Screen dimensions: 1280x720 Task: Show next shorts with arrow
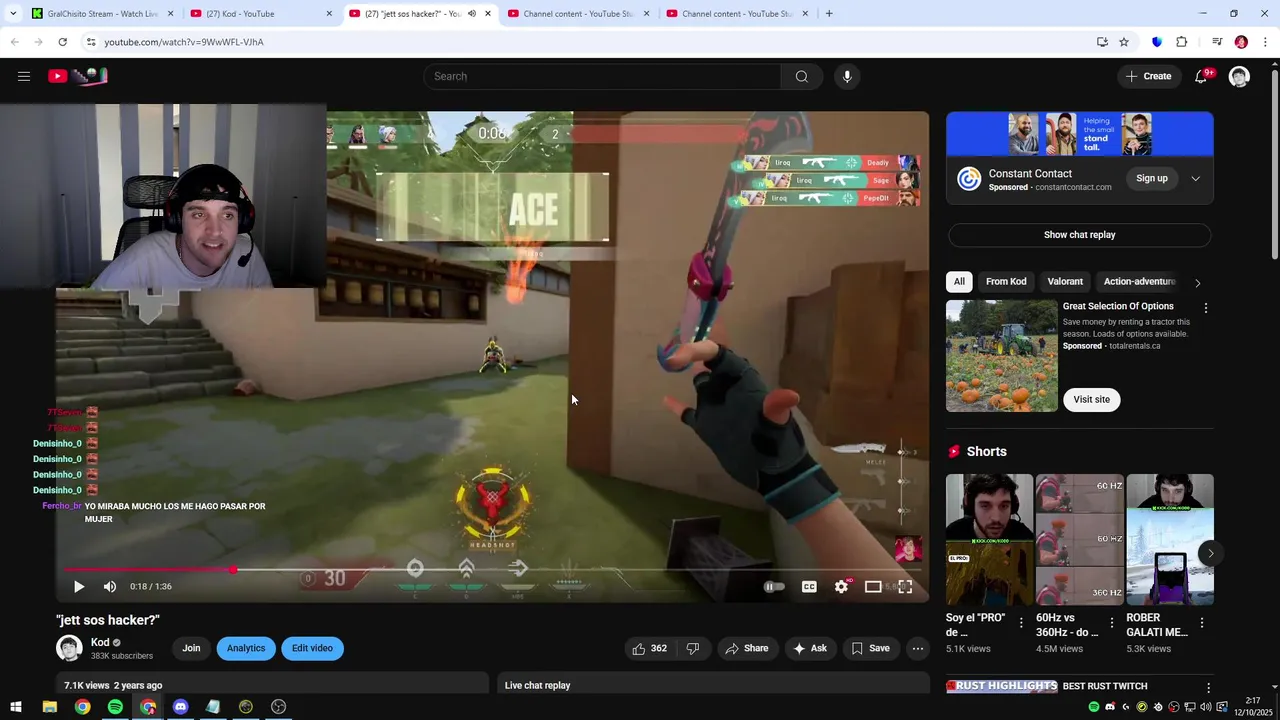click(x=1210, y=553)
